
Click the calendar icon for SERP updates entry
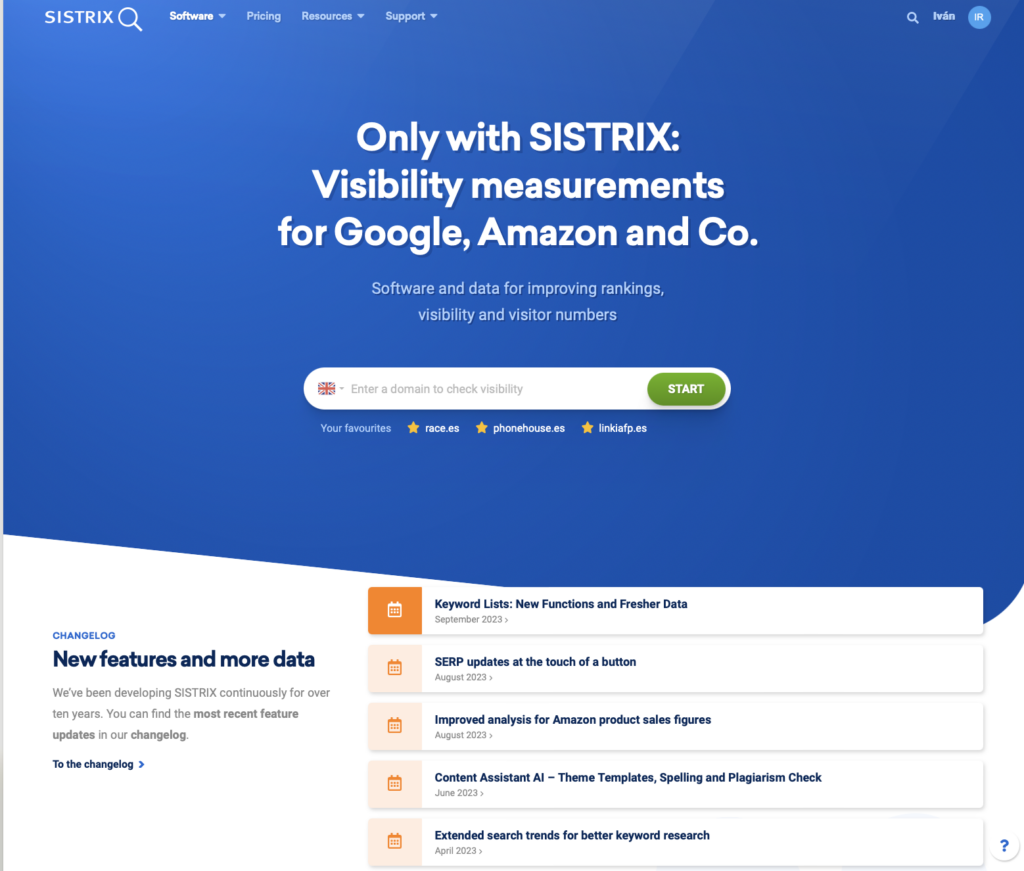(x=394, y=667)
